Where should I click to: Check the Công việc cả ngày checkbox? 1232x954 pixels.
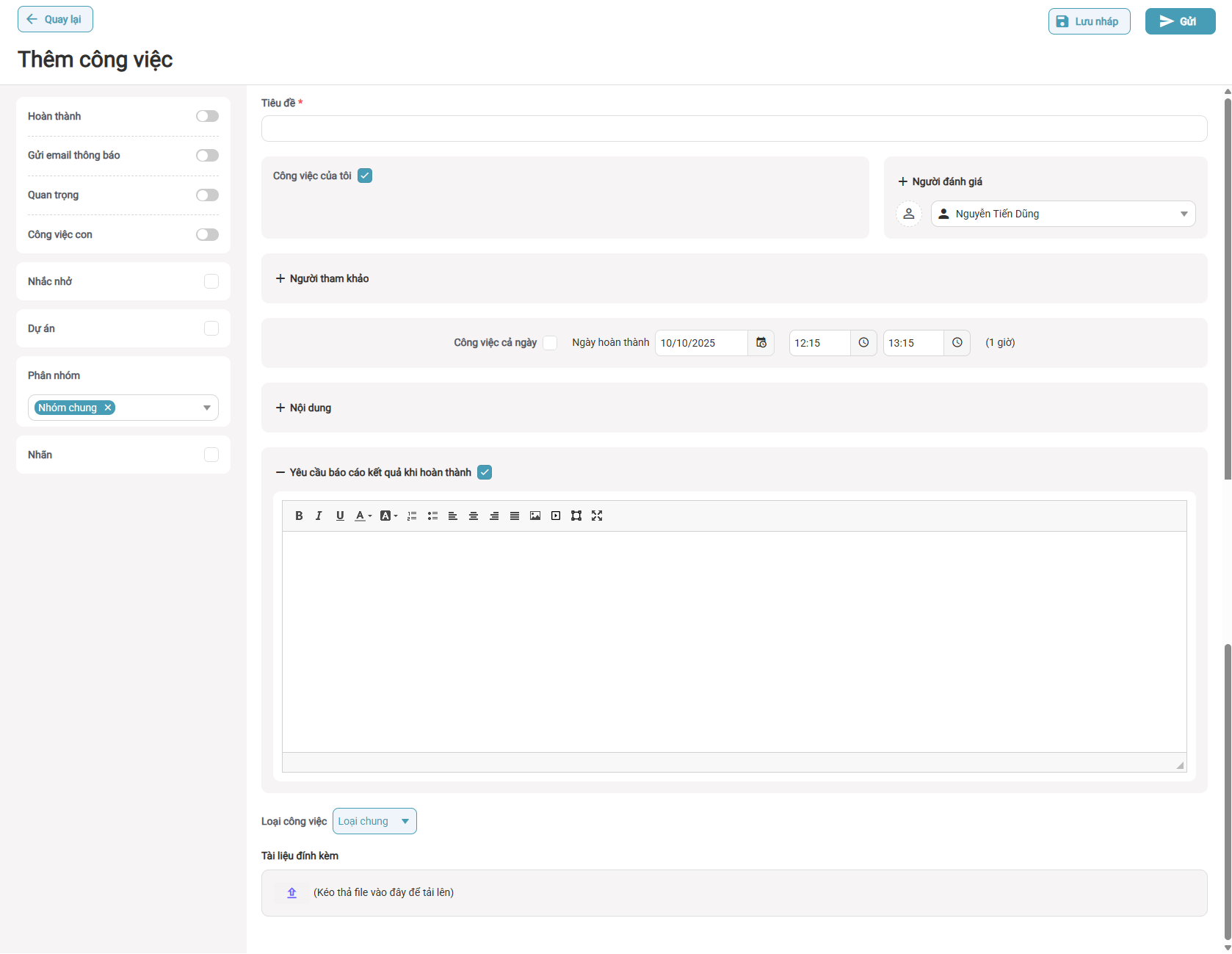point(550,343)
